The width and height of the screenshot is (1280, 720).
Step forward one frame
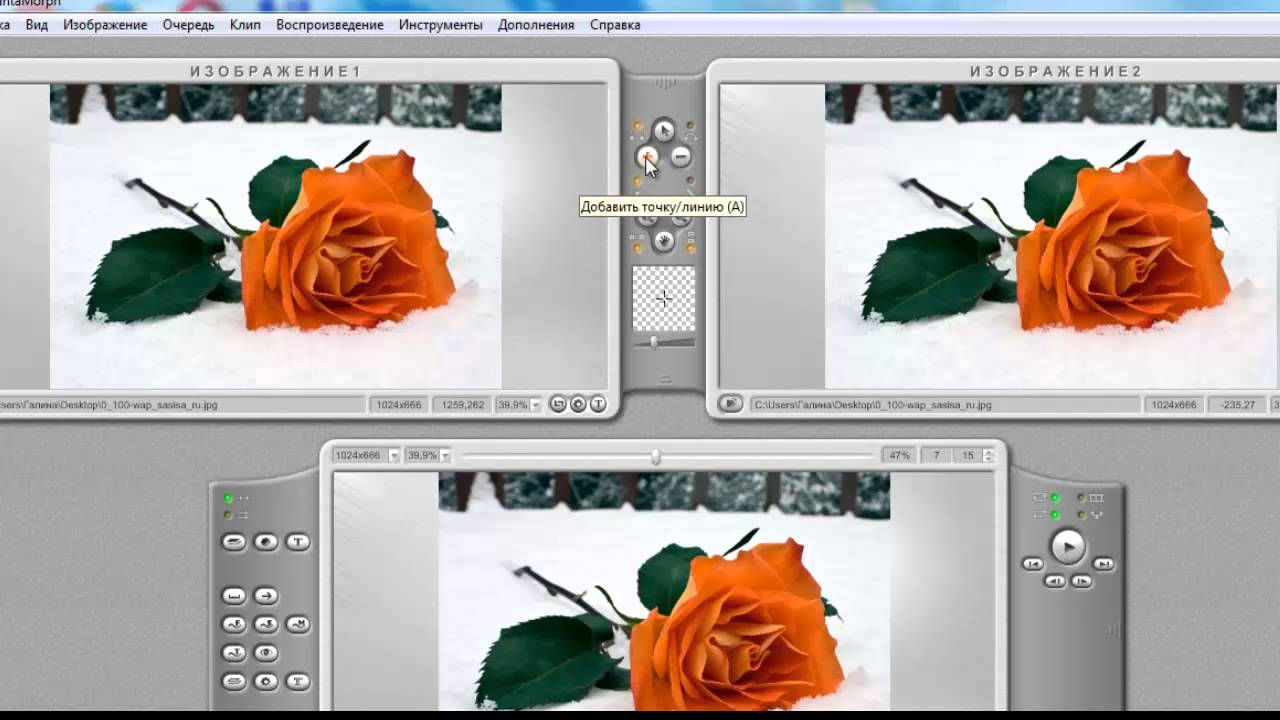coord(1081,581)
